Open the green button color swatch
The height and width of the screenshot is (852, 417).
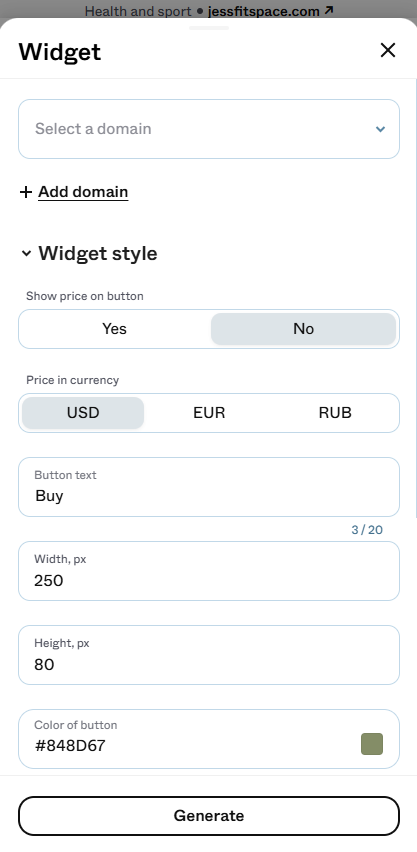[x=372, y=744]
